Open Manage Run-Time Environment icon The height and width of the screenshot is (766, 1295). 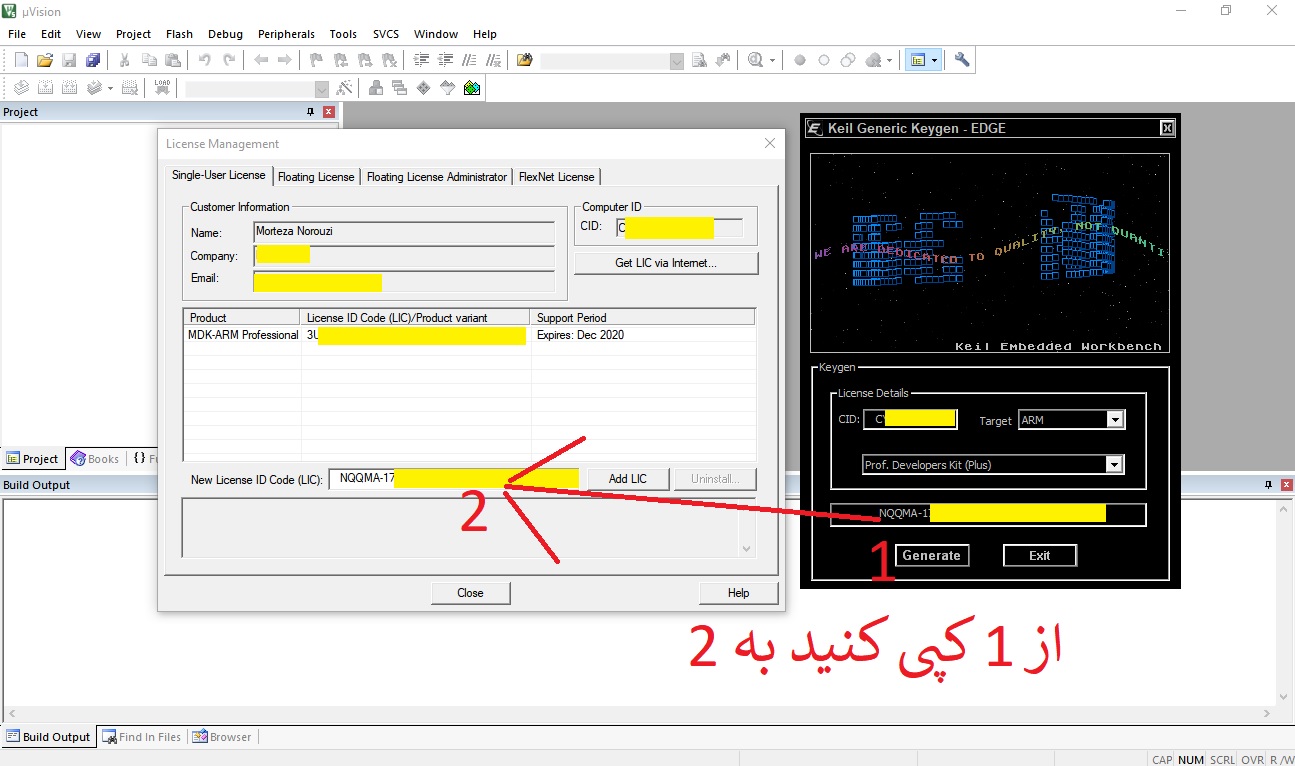(x=424, y=88)
